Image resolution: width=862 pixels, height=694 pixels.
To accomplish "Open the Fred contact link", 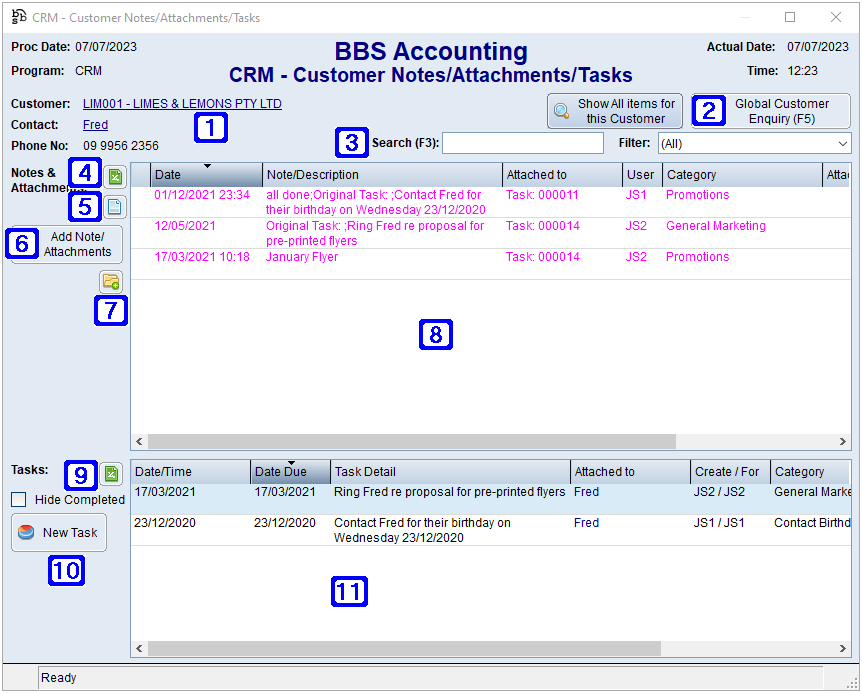I will coord(95,124).
